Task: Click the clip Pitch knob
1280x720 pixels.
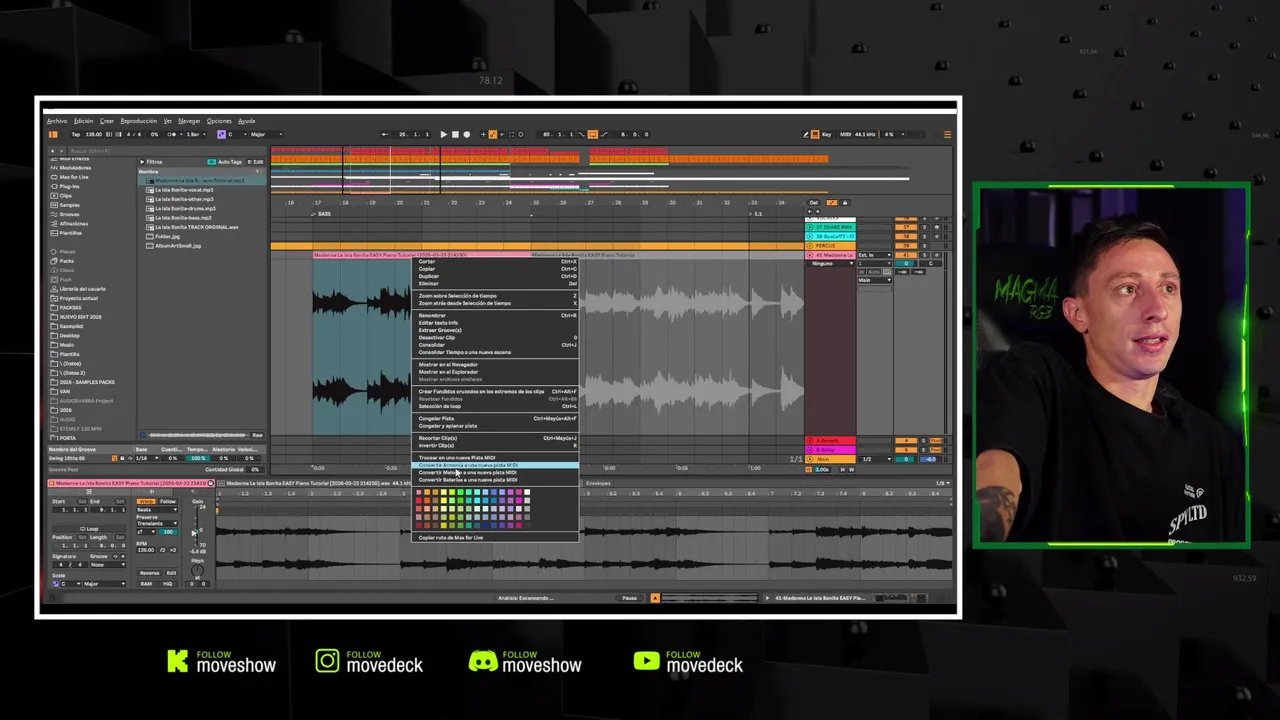Action: click(197, 570)
